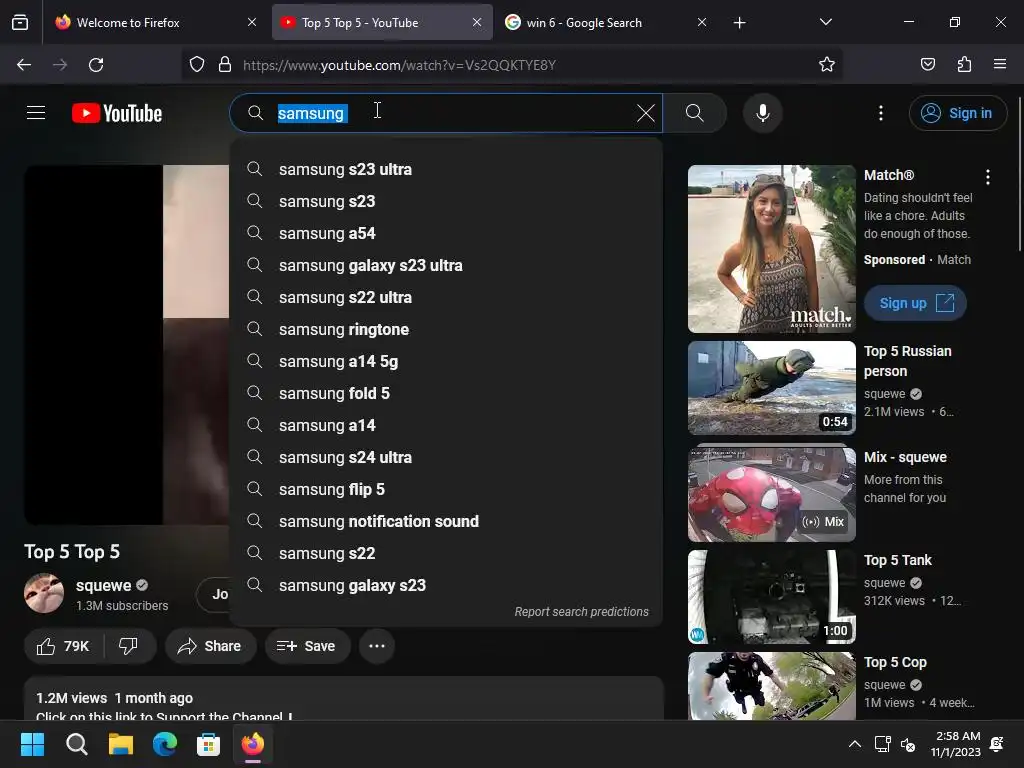Open the Match ad thumbnail
The image size is (1024, 768).
click(771, 249)
